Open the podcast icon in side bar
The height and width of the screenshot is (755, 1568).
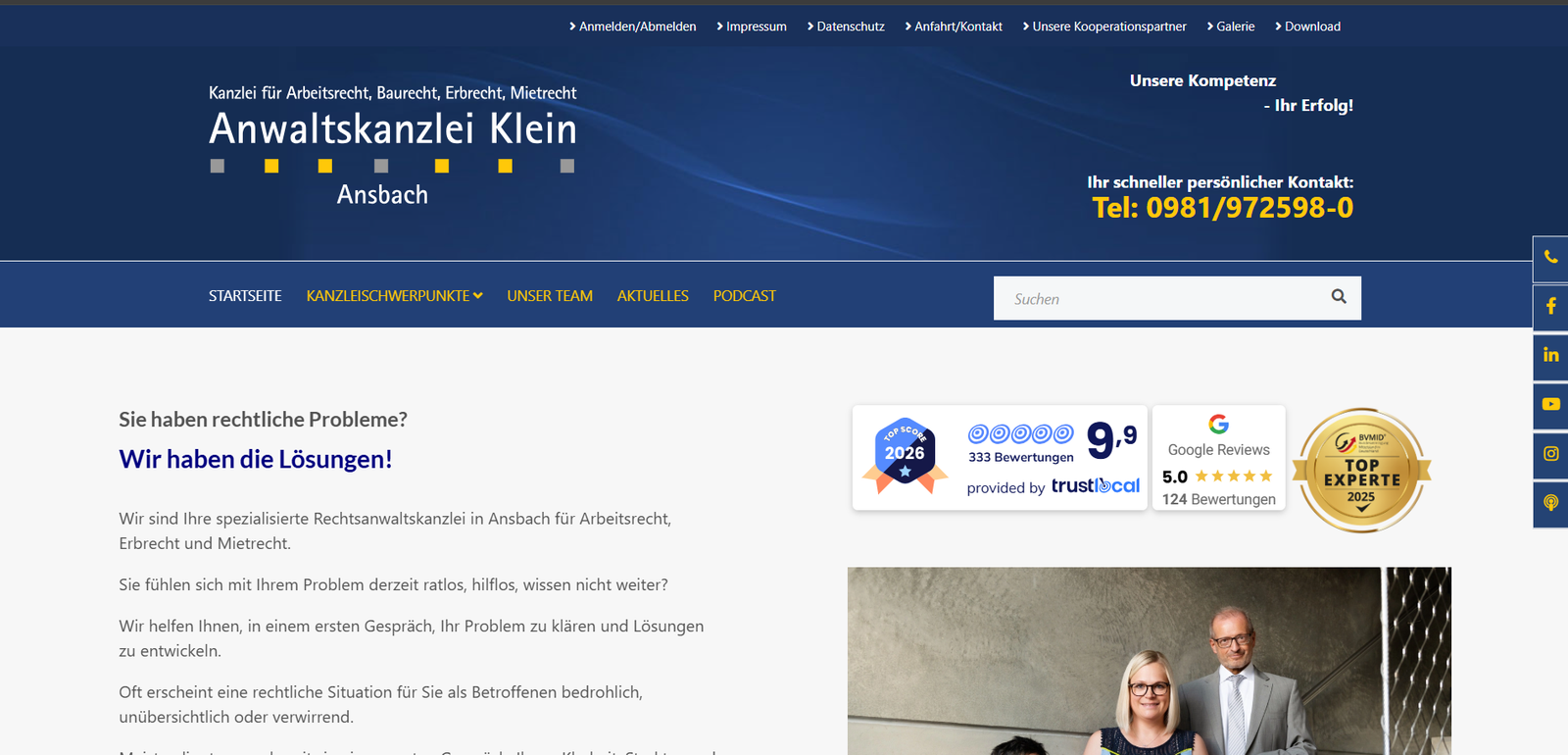pyautogui.click(x=1550, y=503)
